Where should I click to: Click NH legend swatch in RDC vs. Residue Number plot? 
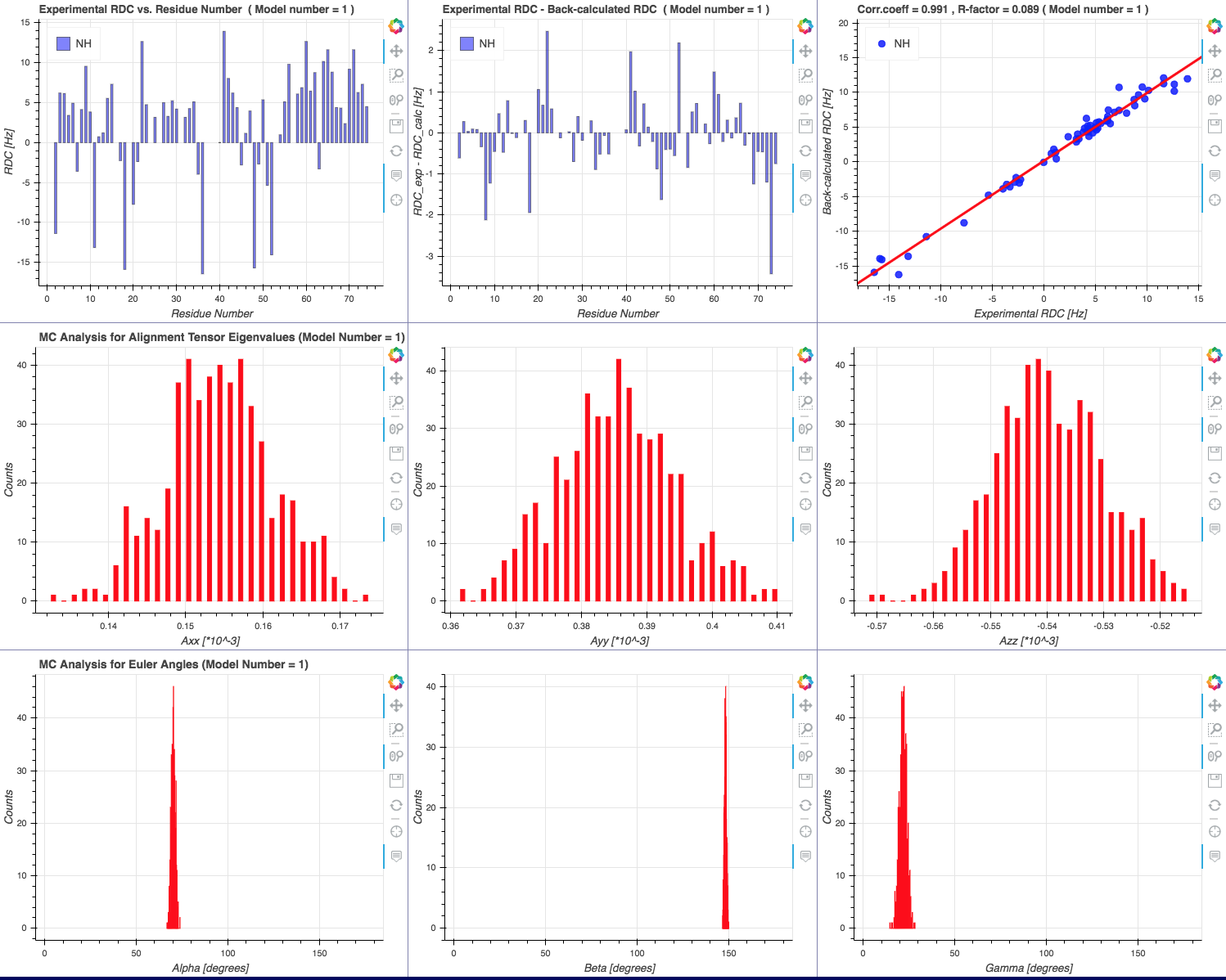(63, 43)
